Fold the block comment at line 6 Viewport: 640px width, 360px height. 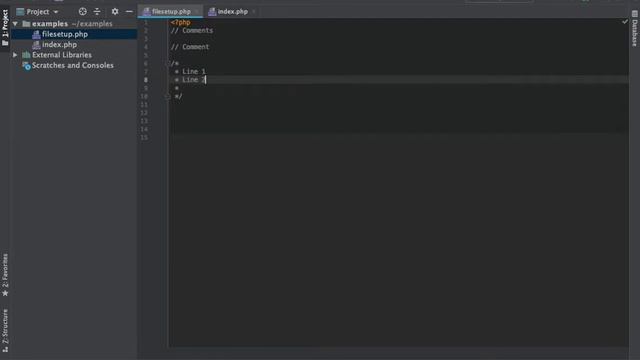(167, 63)
